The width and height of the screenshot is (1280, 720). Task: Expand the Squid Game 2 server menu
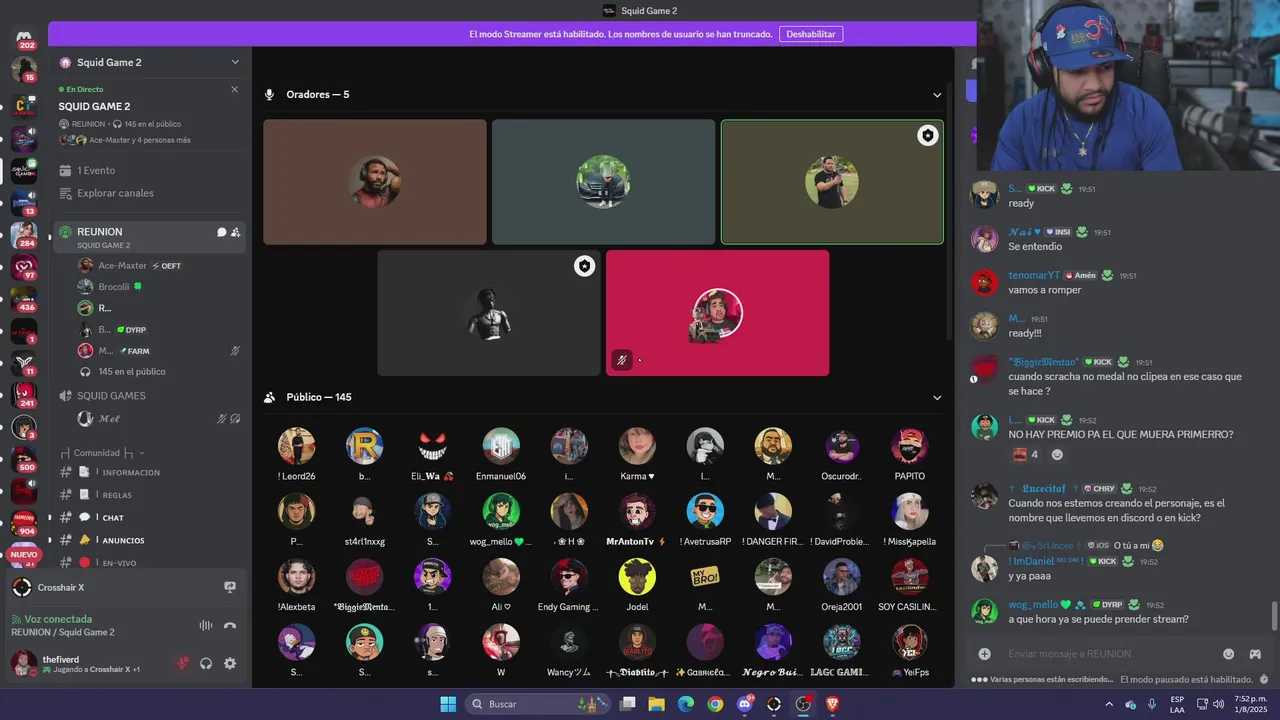150,62
